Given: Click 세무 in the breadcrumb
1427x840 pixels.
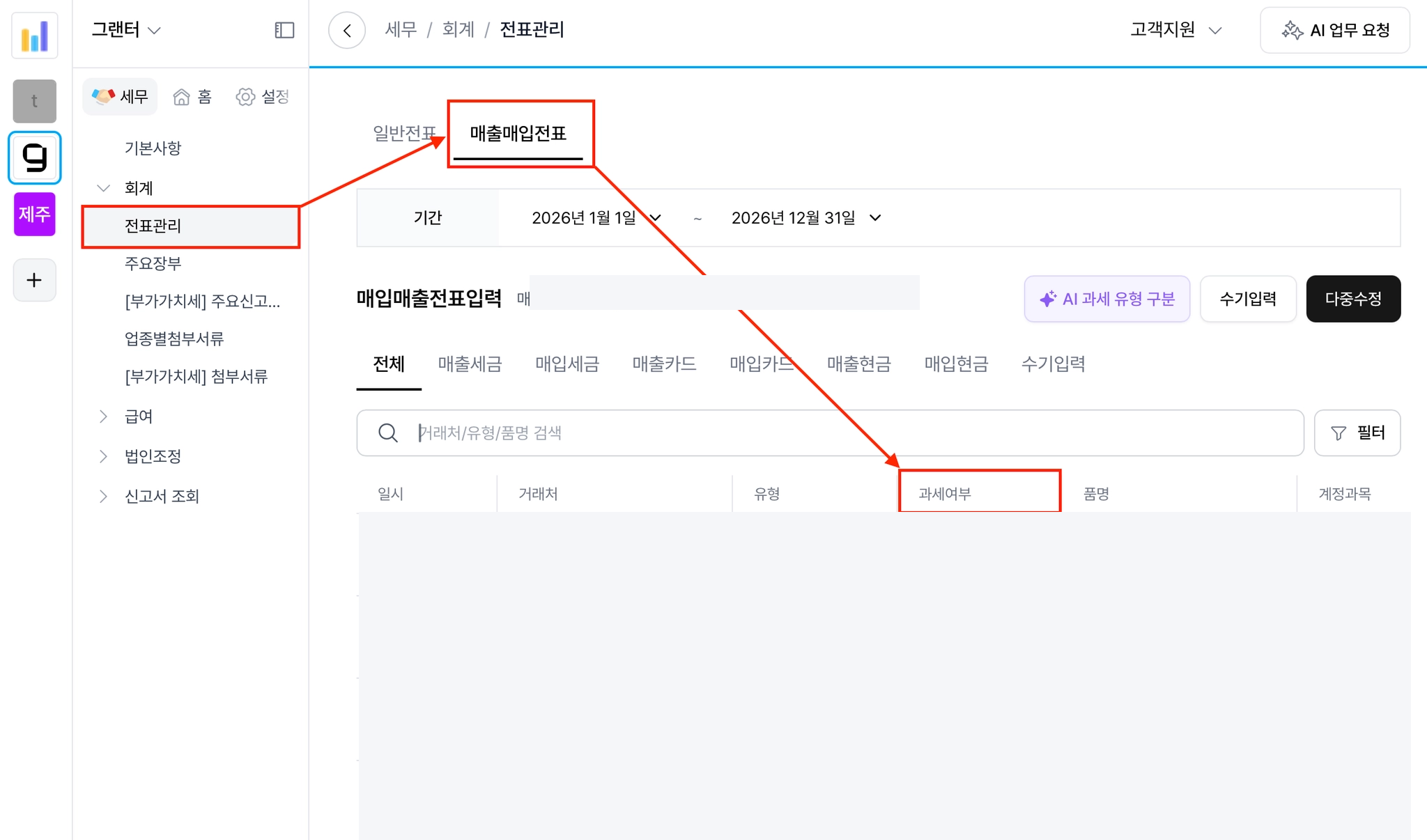Looking at the screenshot, I should coord(401,30).
